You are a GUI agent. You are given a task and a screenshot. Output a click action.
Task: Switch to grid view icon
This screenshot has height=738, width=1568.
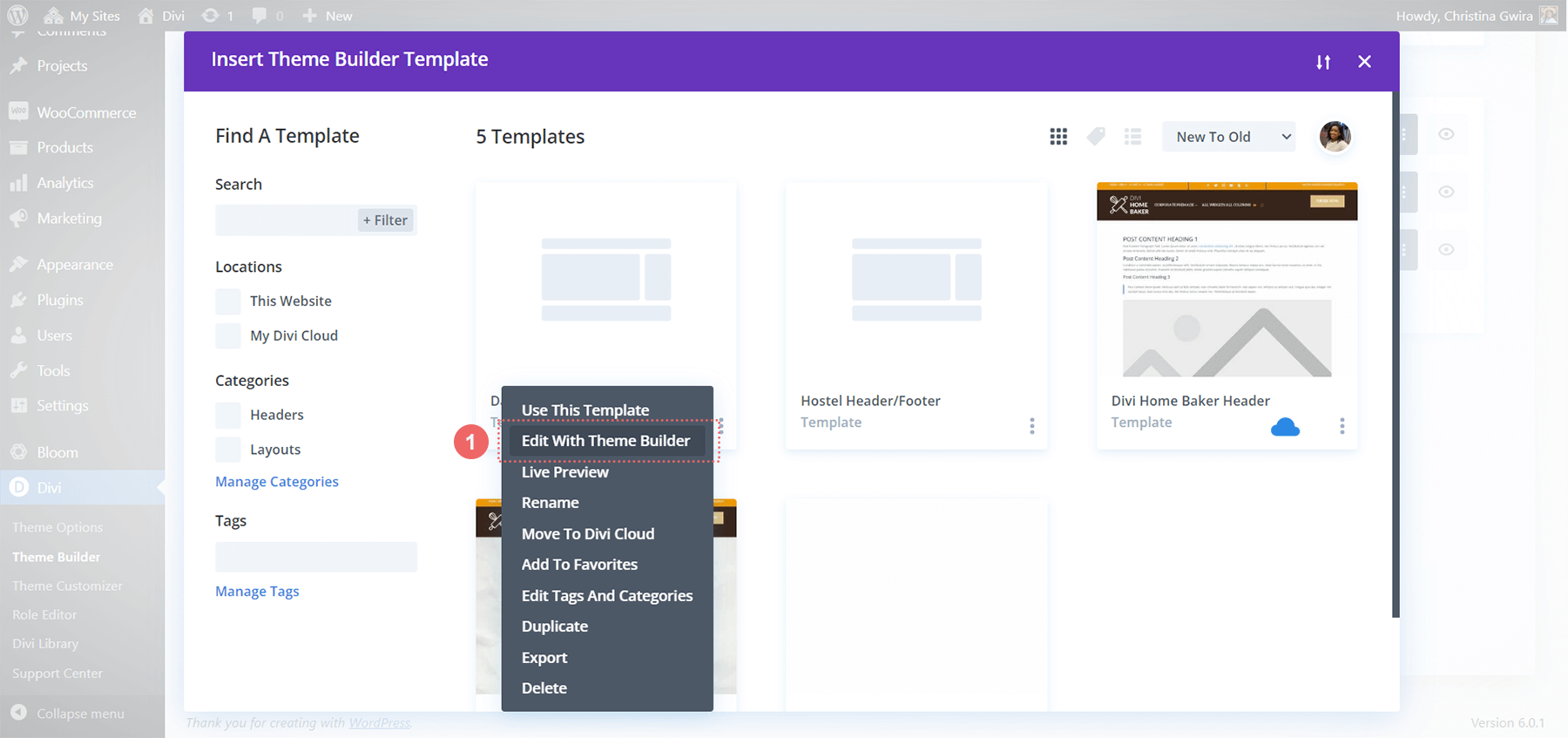pyautogui.click(x=1058, y=137)
